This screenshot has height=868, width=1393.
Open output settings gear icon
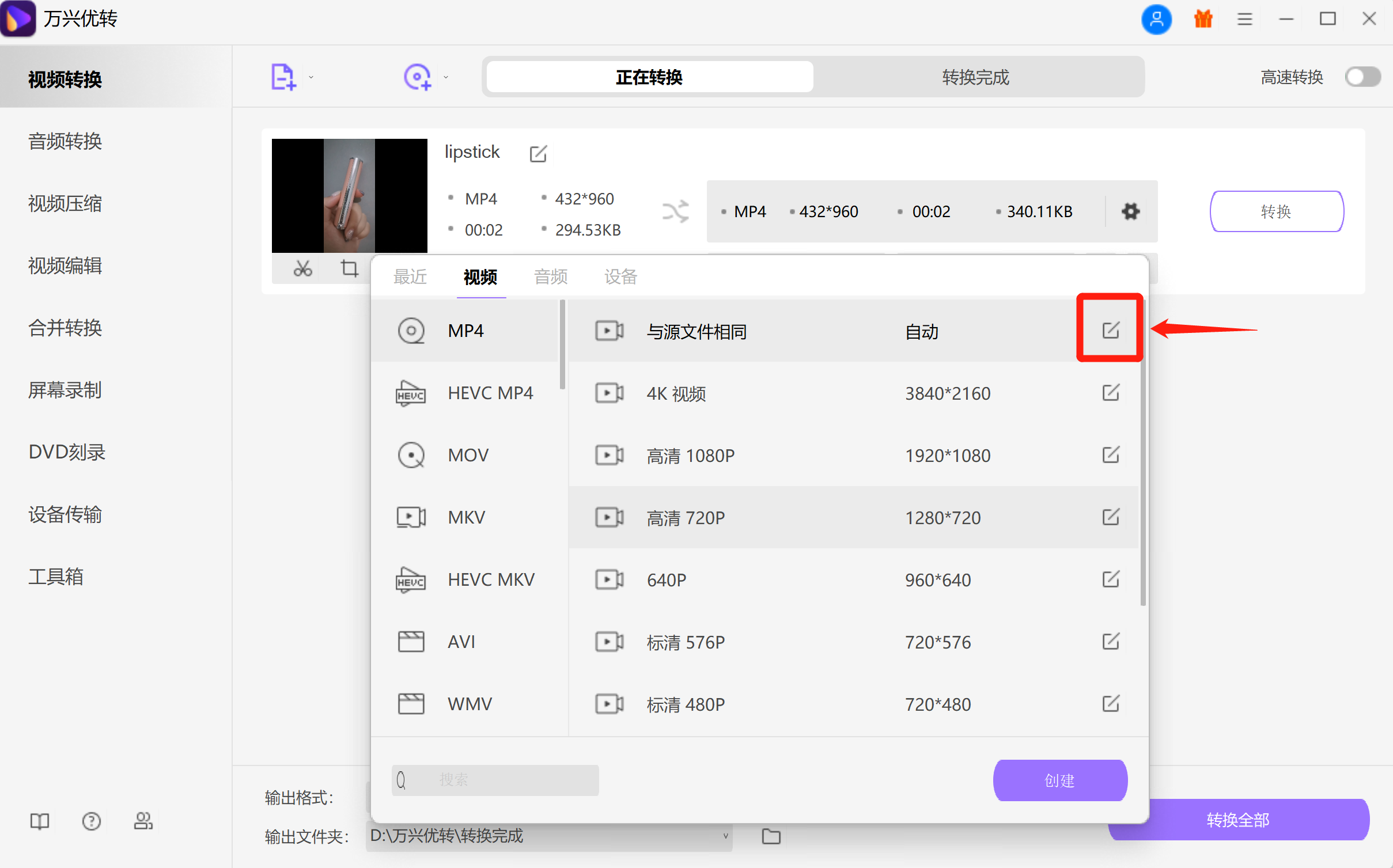(1130, 211)
